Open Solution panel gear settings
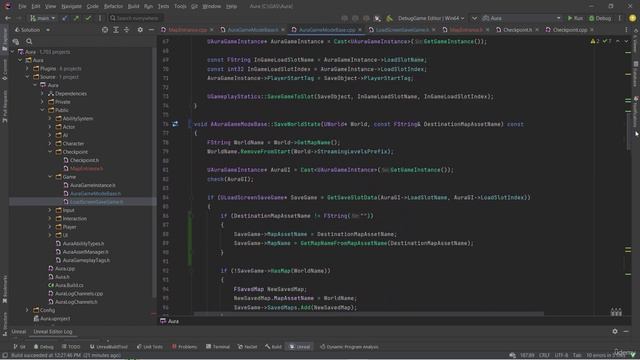The width and height of the screenshot is (640, 360). [140, 30]
